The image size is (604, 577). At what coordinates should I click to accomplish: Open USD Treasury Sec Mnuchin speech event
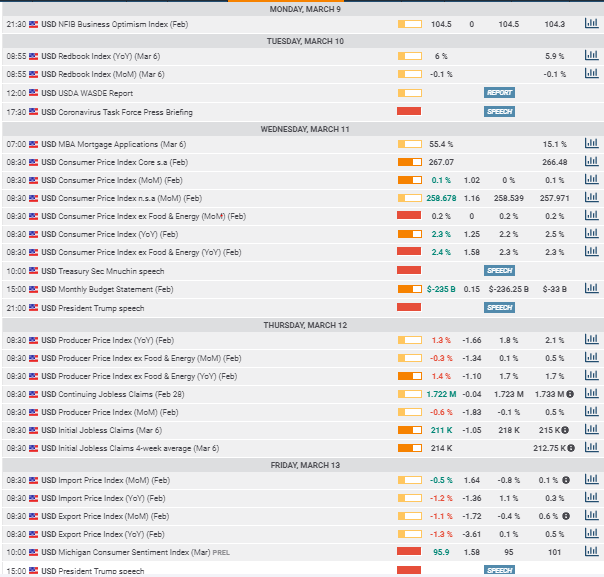pos(102,271)
